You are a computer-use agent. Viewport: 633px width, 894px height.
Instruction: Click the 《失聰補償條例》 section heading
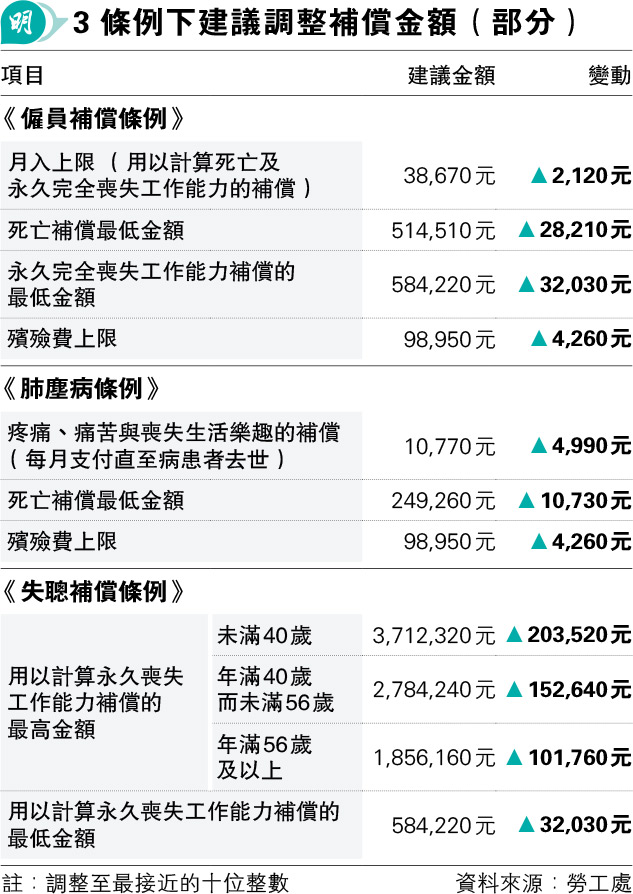click(x=94, y=591)
